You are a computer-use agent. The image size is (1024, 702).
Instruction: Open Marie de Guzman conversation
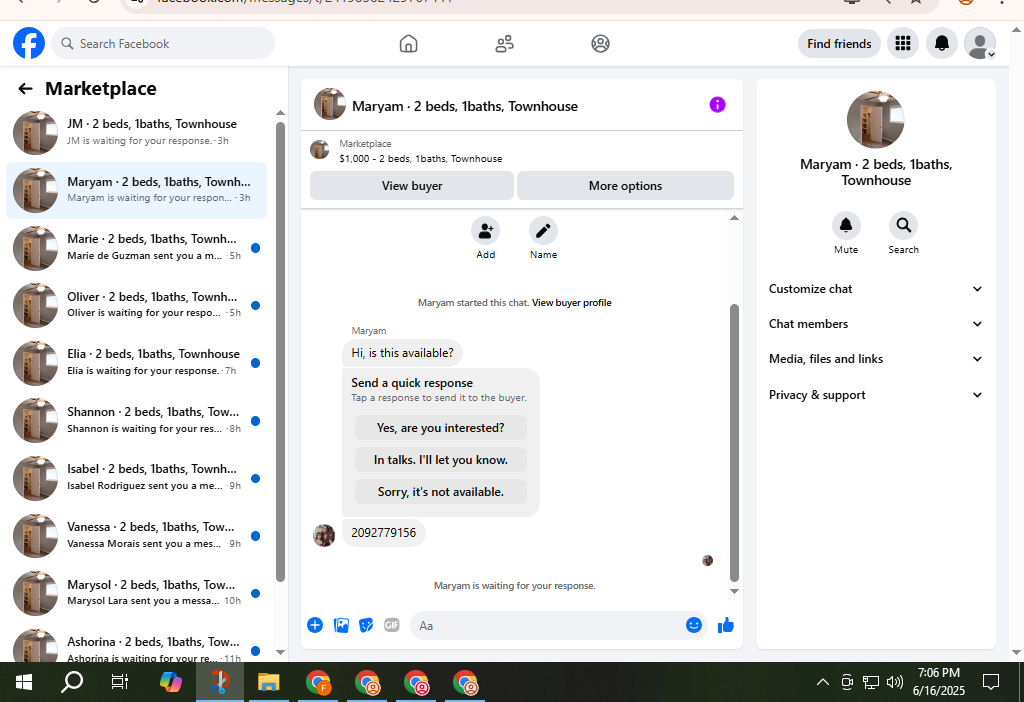pos(136,247)
